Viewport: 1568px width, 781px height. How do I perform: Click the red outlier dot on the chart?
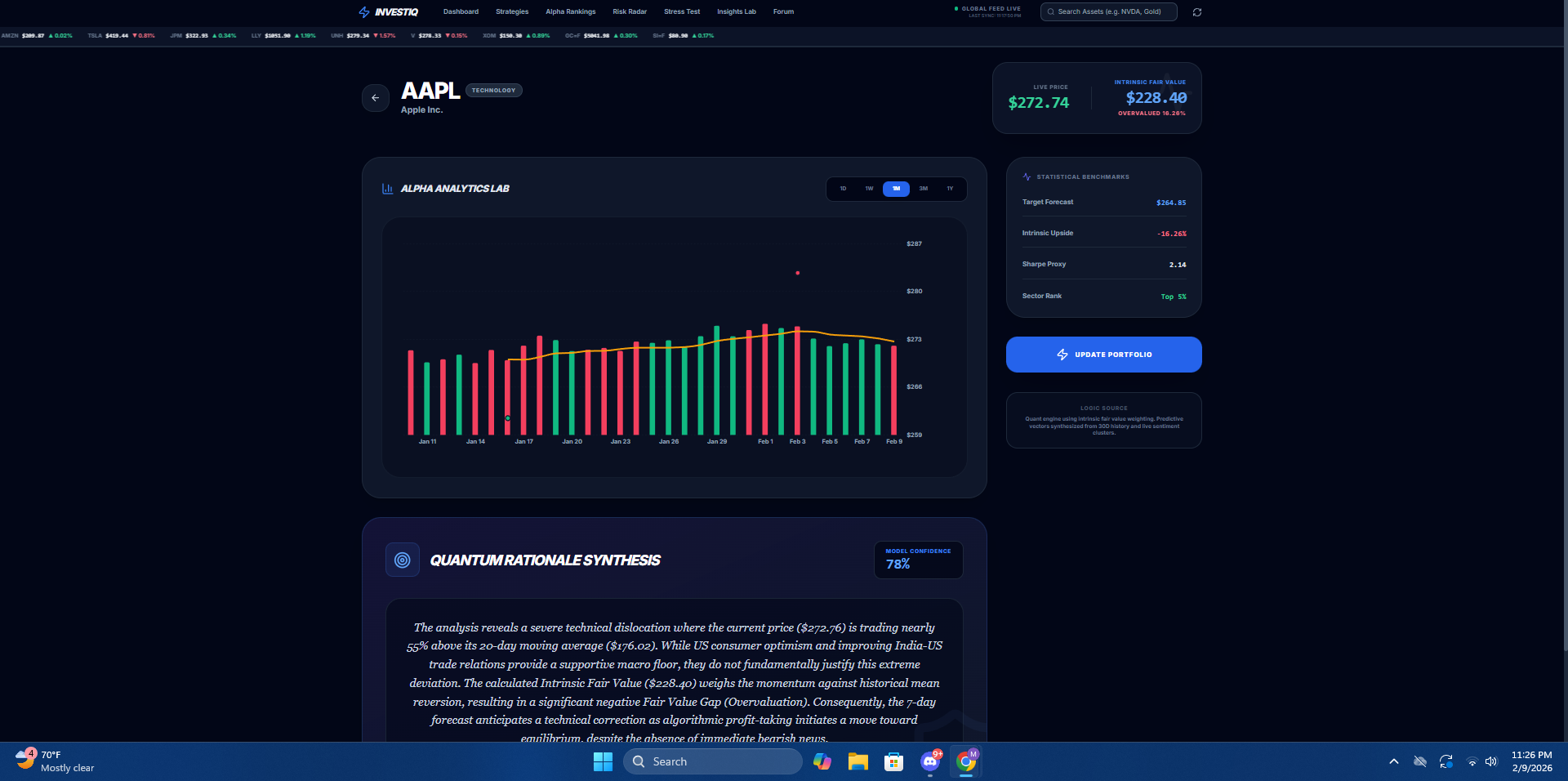797,273
